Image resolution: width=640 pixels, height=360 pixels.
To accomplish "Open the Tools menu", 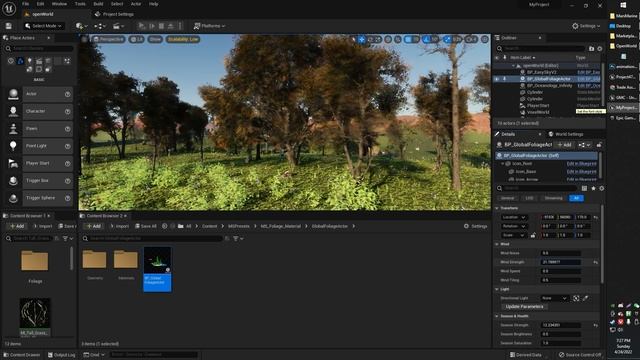I will (x=80, y=4).
